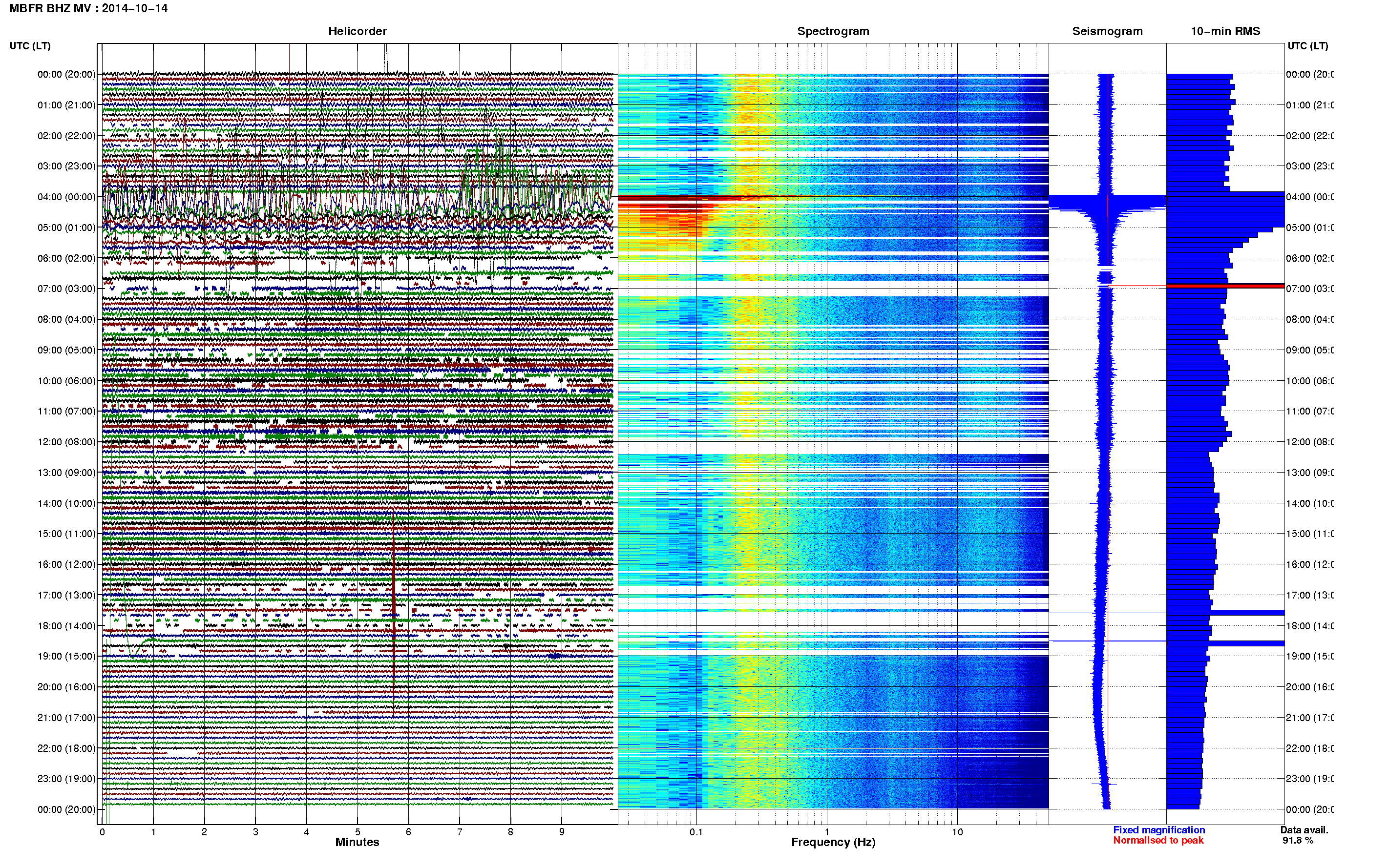This screenshot has height=868, width=1389.
Task: Click the 'Seismogram' panel heading
Action: [x=1107, y=31]
